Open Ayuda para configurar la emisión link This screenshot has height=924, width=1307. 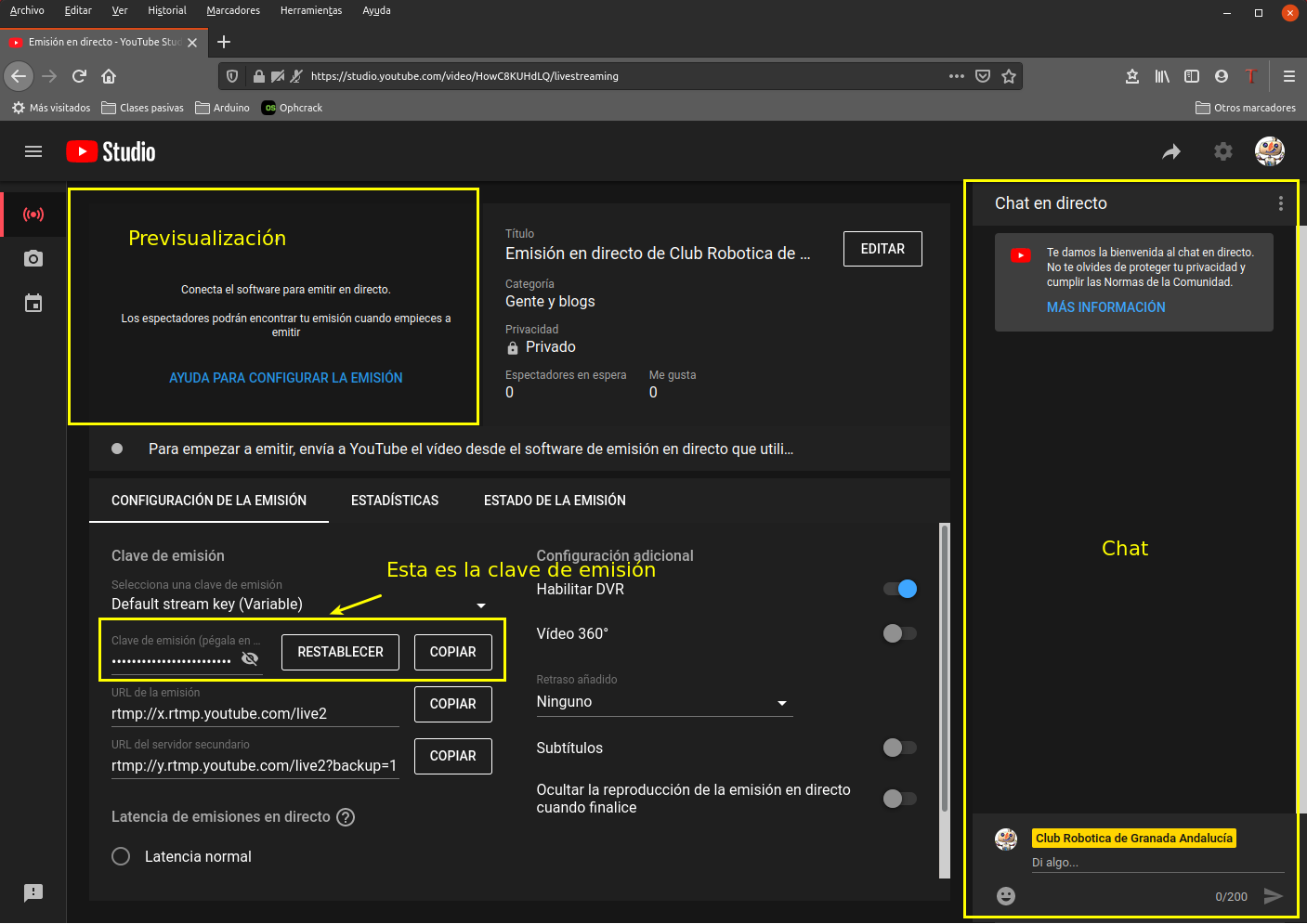[x=286, y=378]
